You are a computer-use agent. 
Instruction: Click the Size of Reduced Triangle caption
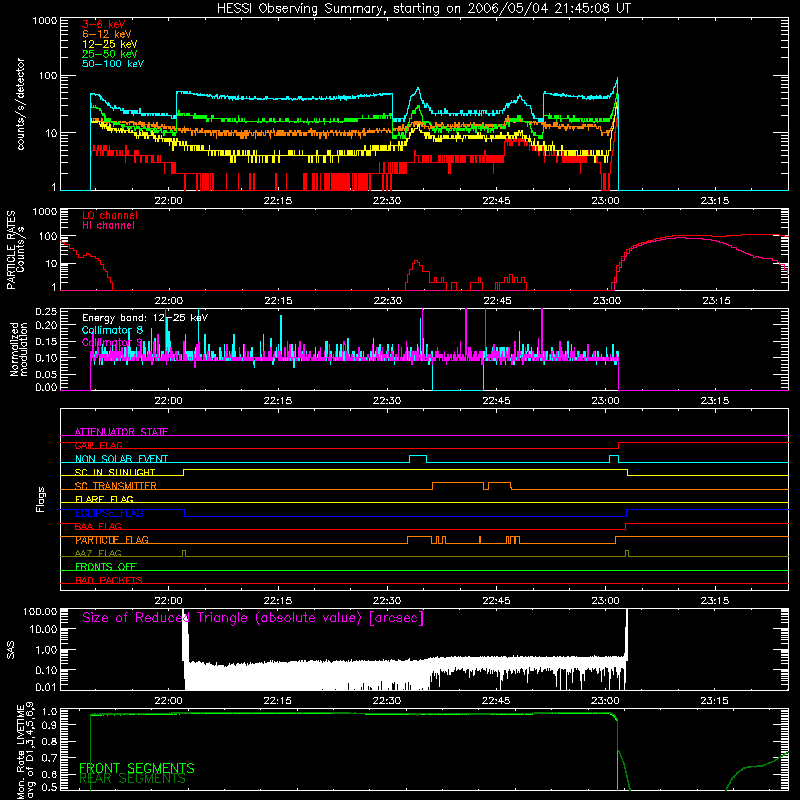click(x=253, y=618)
